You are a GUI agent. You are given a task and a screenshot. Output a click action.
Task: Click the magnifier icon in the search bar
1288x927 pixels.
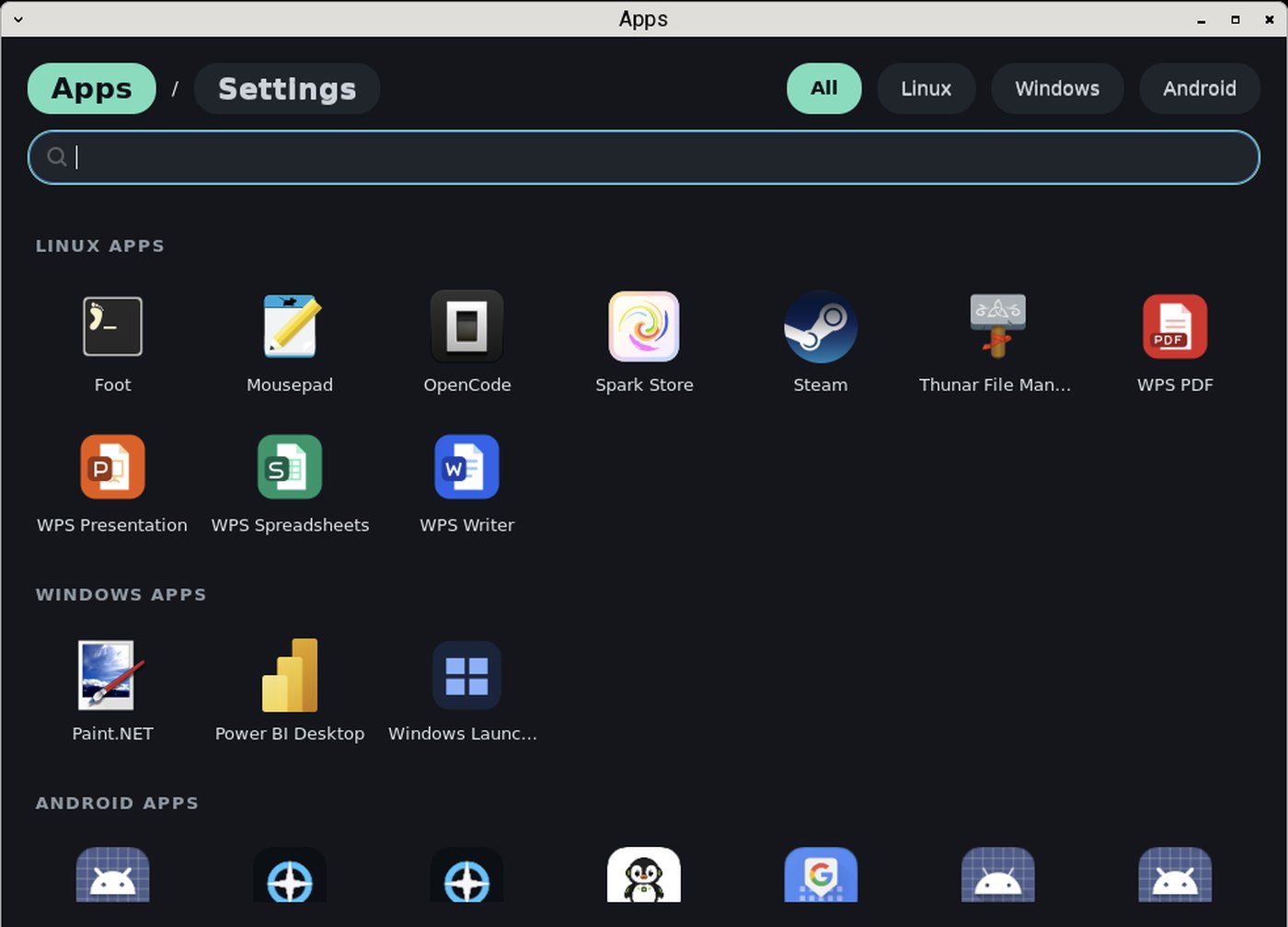(x=57, y=157)
